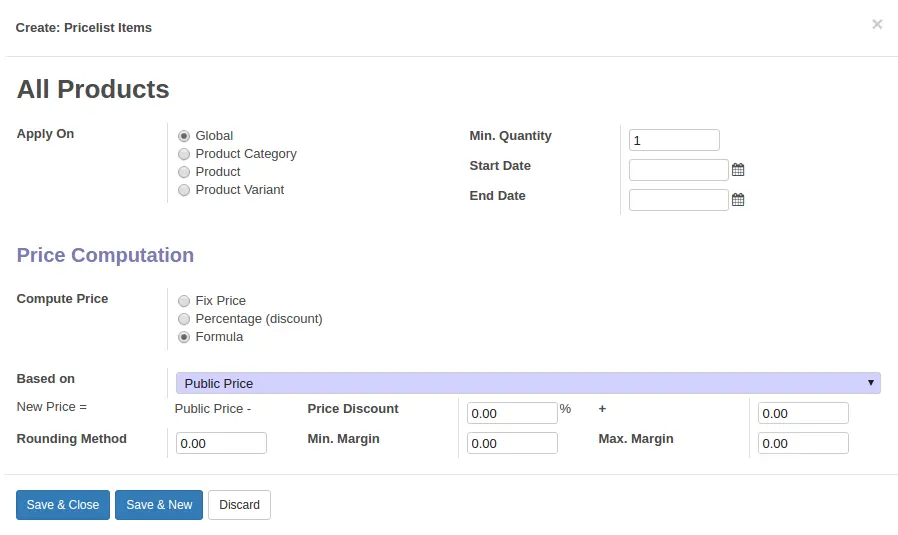Select the Global radio option
This screenshot has height=535, width=898.
[x=184, y=136]
